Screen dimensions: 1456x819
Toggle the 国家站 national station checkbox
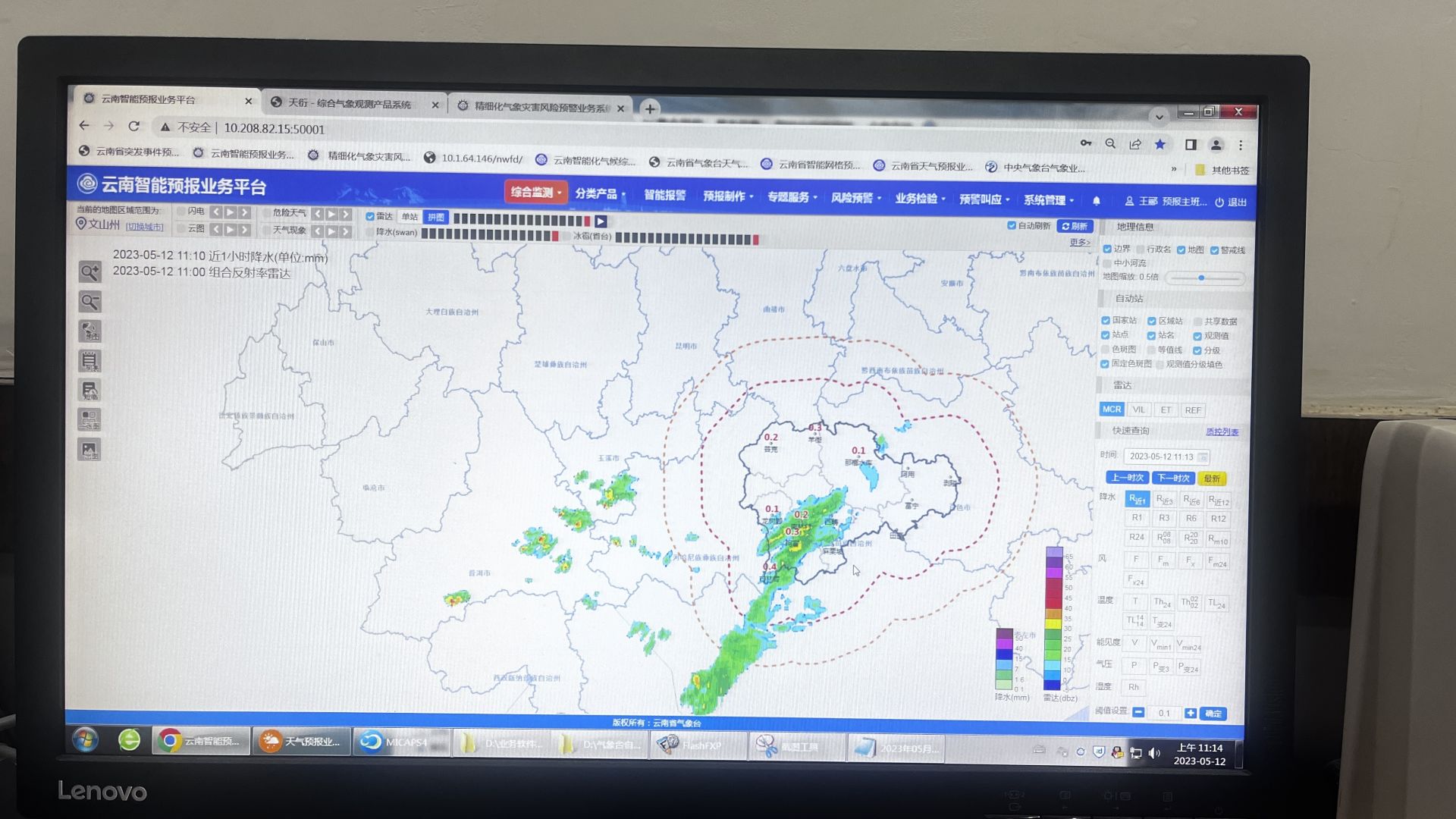1106,320
